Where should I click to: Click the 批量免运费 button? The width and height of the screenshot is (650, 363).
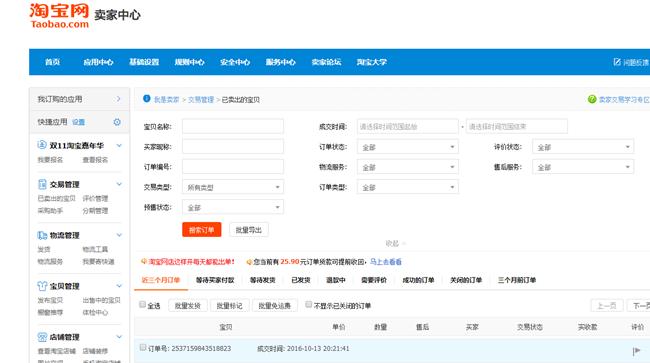point(274,306)
